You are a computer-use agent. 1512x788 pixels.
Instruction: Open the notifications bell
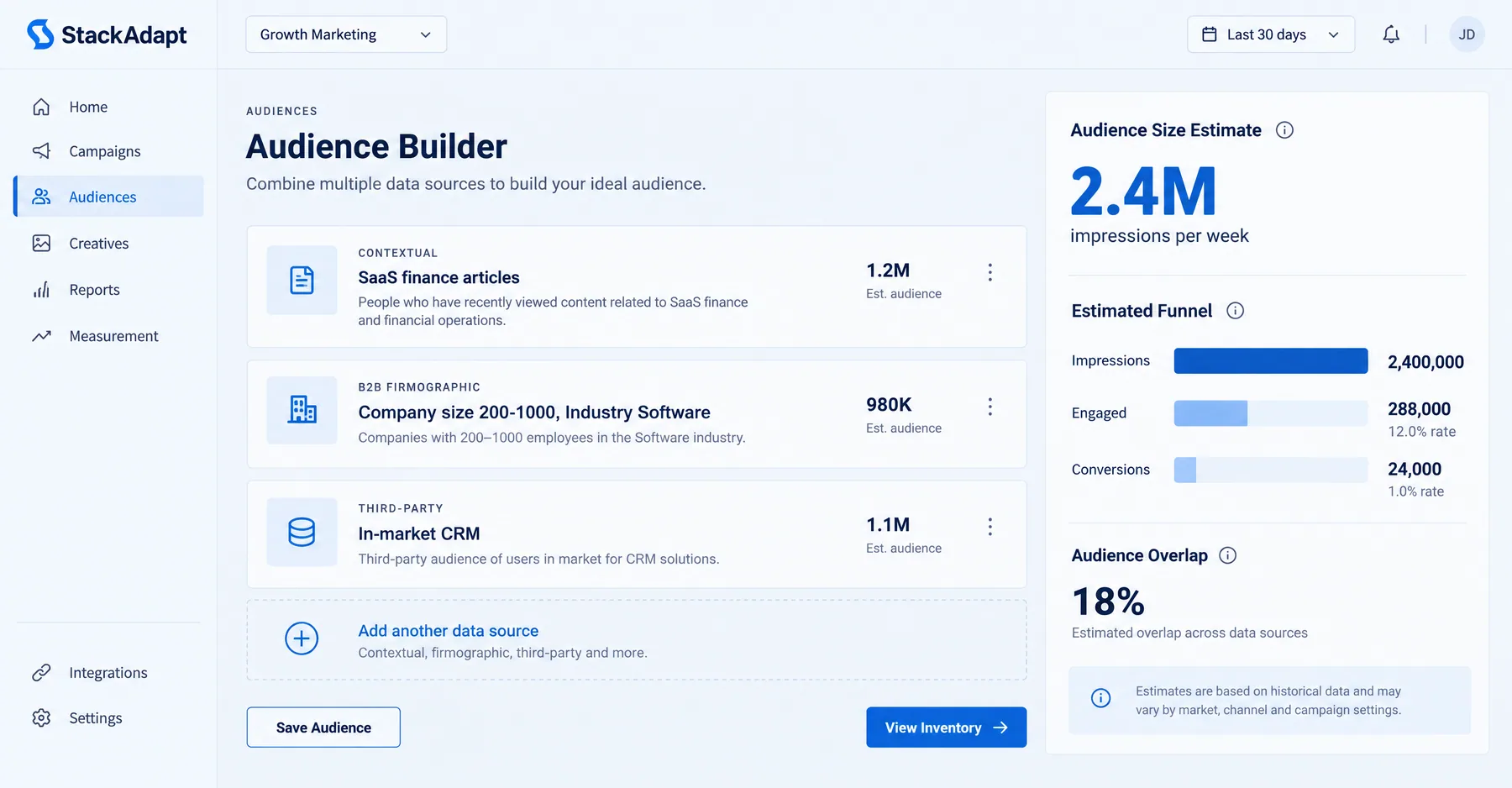[1391, 34]
